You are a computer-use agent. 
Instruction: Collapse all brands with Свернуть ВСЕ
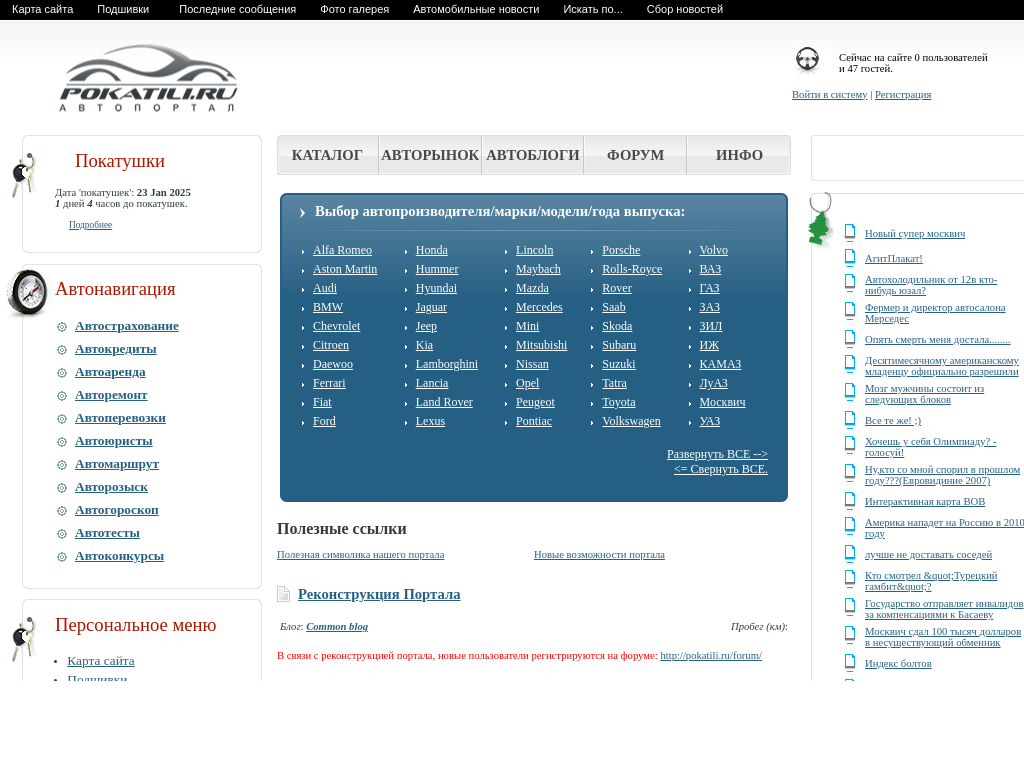click(x=721, y=469)
